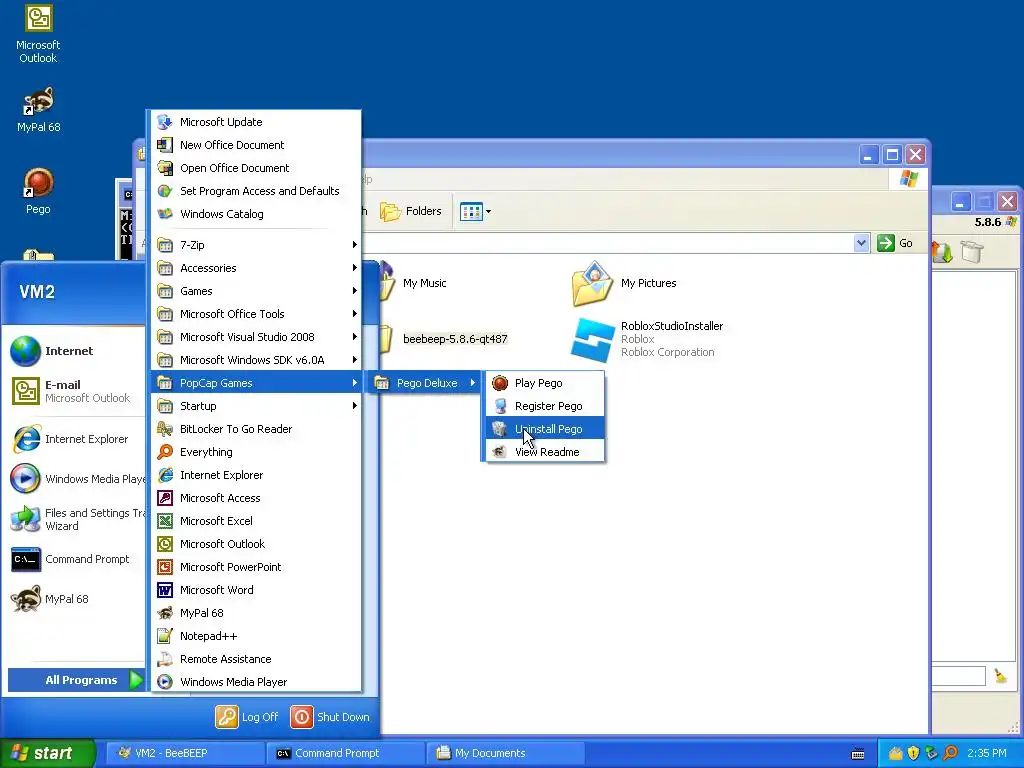Screen dimensions: 1024x768
Task: Expand the Games folder submenu
Action: (256, 291)
